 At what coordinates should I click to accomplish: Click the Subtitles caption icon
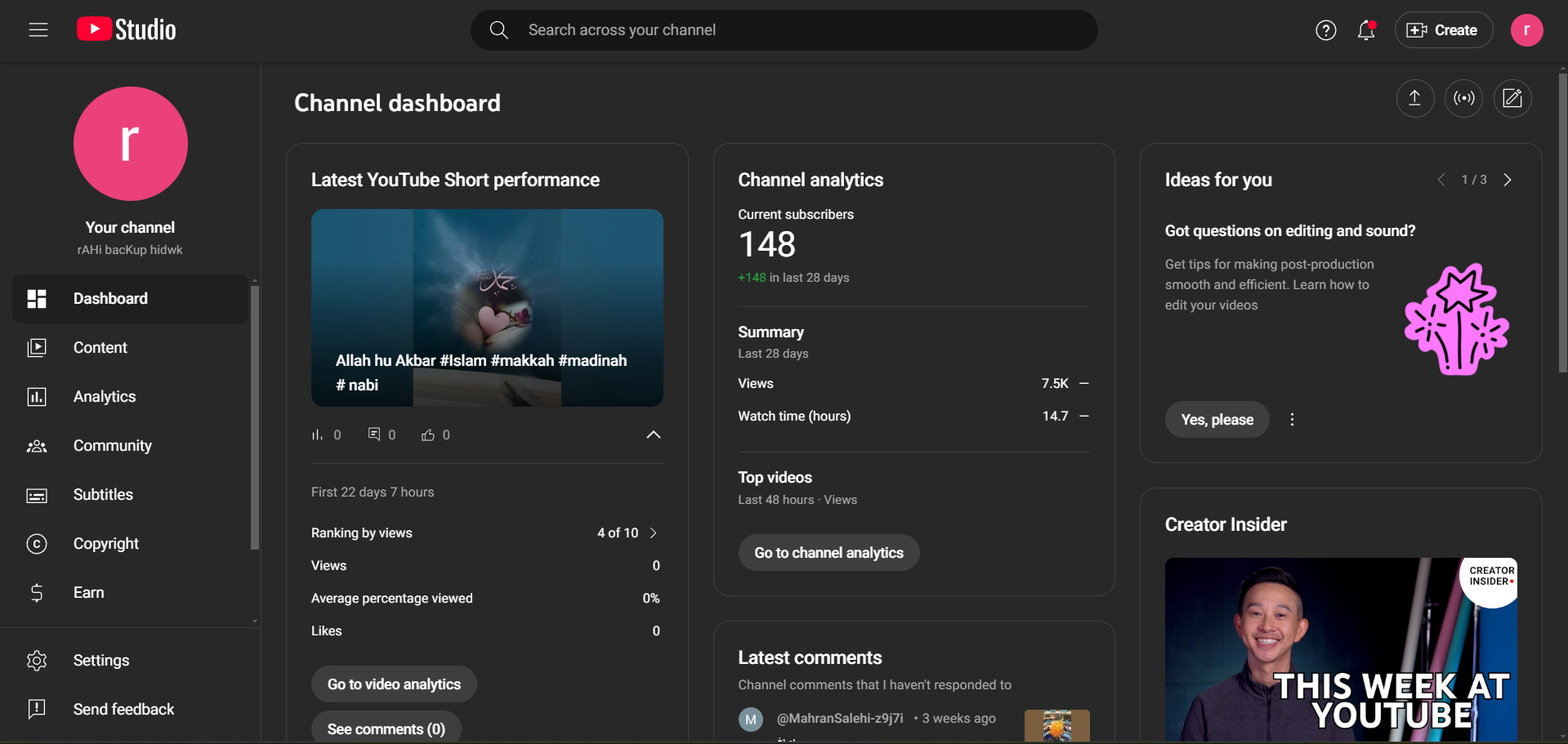click(37, 495)
